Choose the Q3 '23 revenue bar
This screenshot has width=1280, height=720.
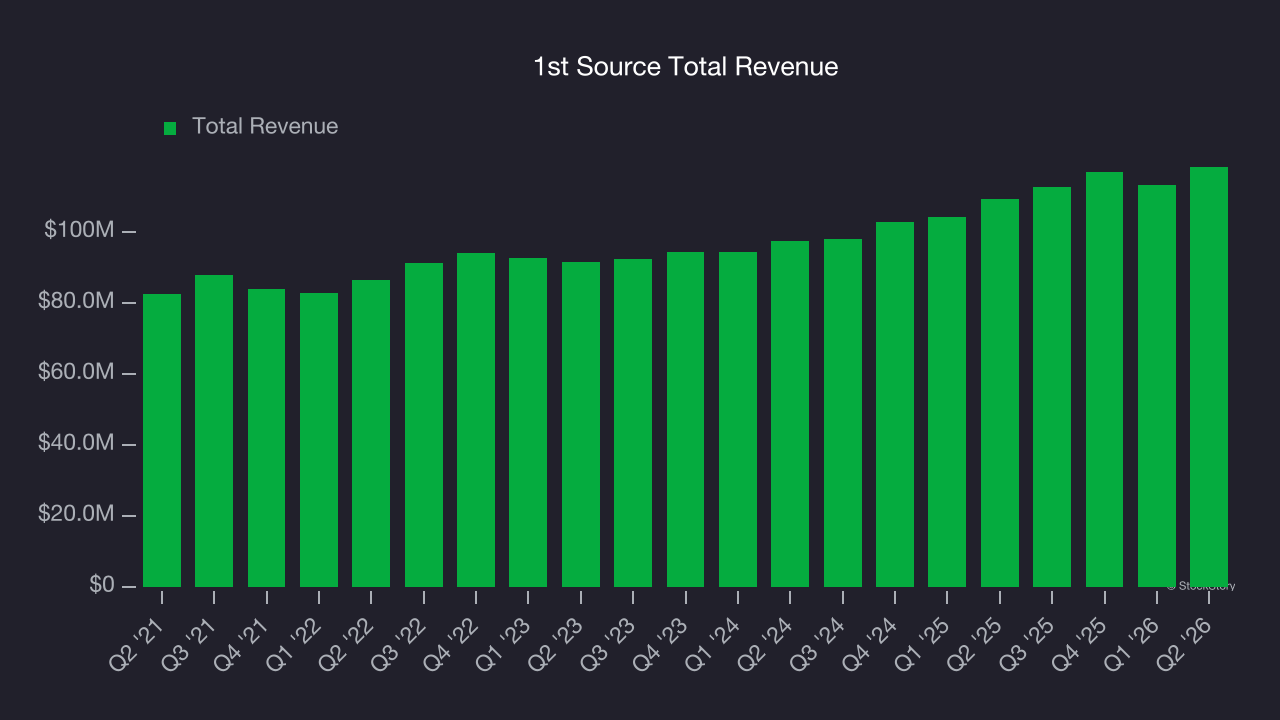[x=633, y=423]
